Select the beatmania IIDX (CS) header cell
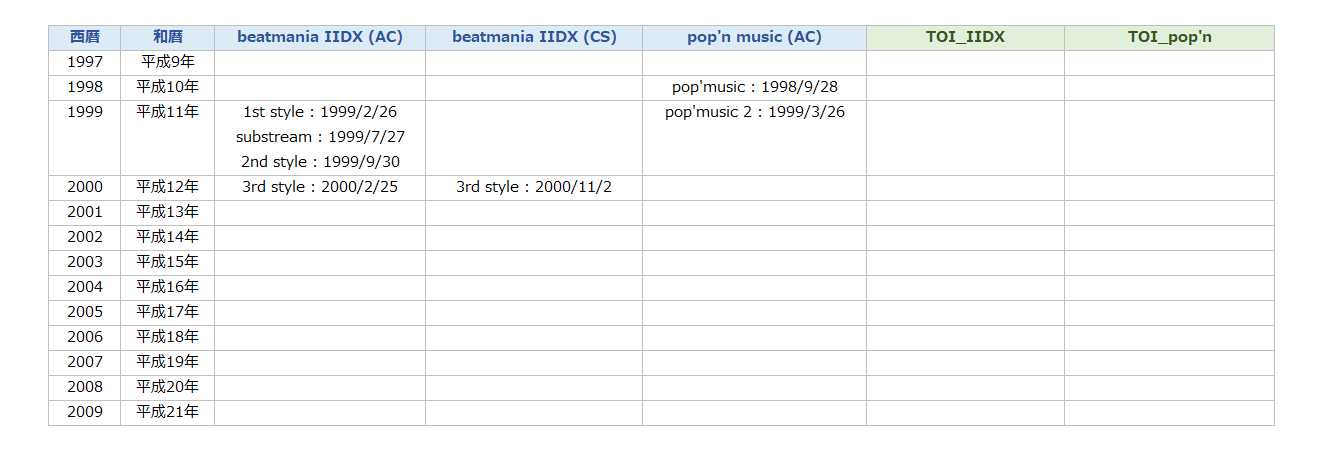Screen dimensions: 1326x451 tap(534, 38)
